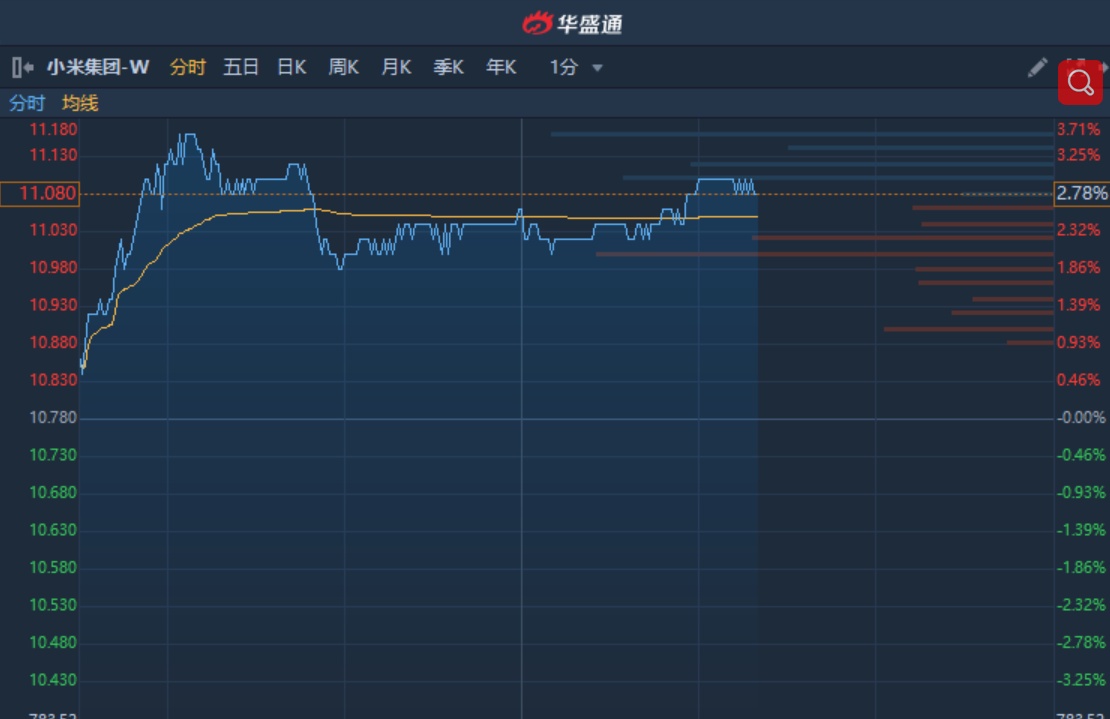The width and height of the screenshot is (1110, 719).
Task: Select the yellow 分时 tab in toolbar
Action: 188,68
